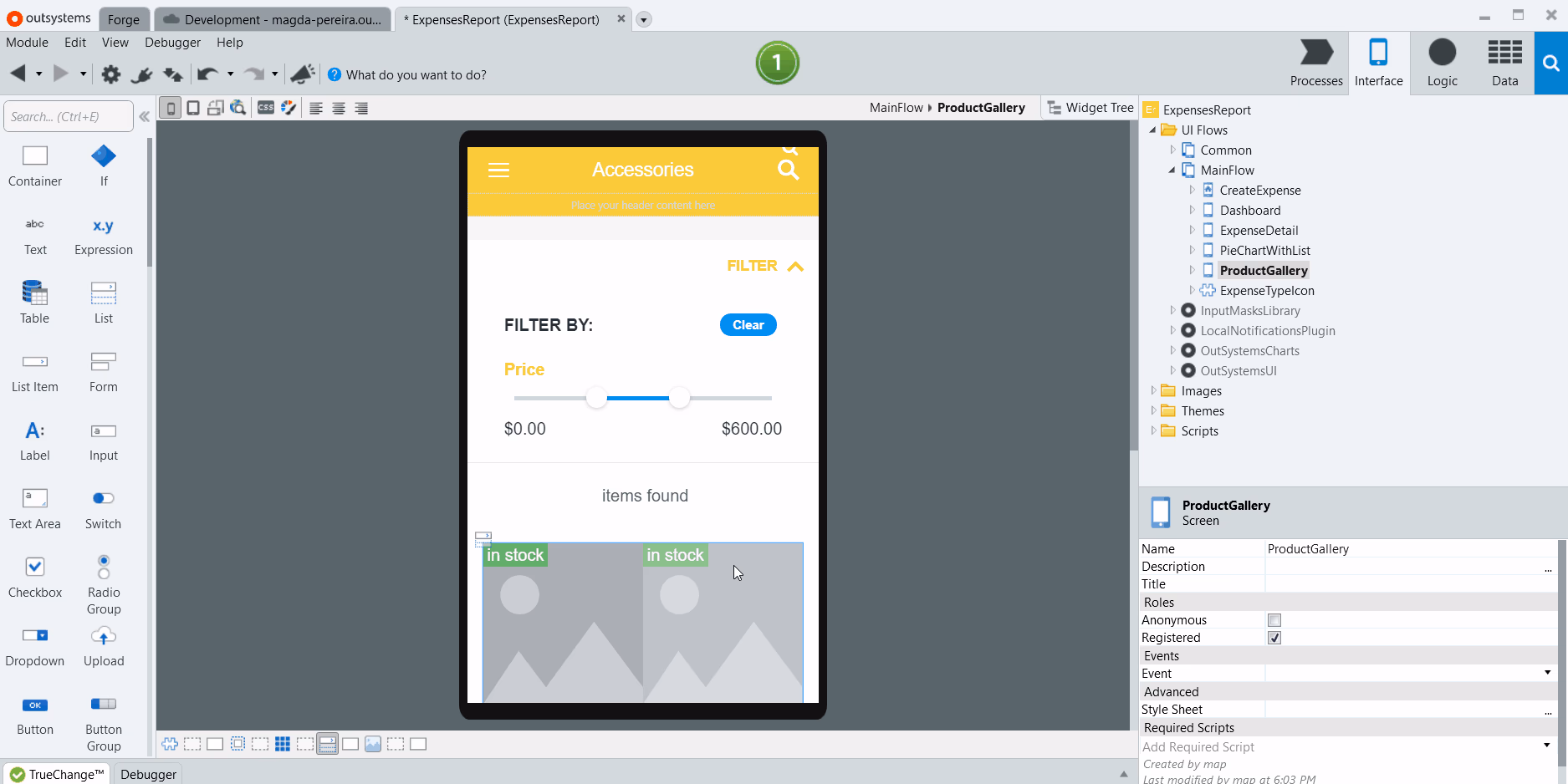
Task: Click the feedback megaphone icon
Action: (x=303, y=74)
